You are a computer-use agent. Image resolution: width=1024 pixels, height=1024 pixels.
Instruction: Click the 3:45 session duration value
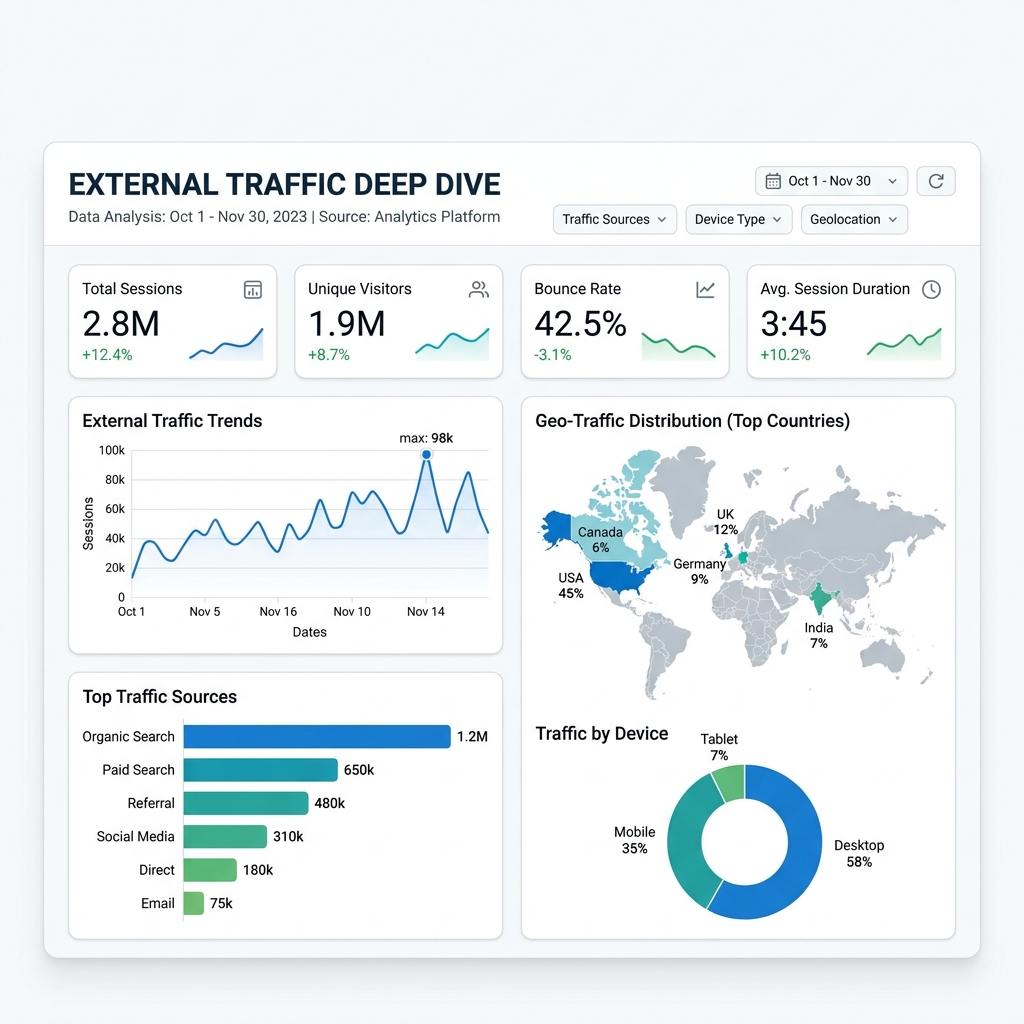tap(793, 324)
